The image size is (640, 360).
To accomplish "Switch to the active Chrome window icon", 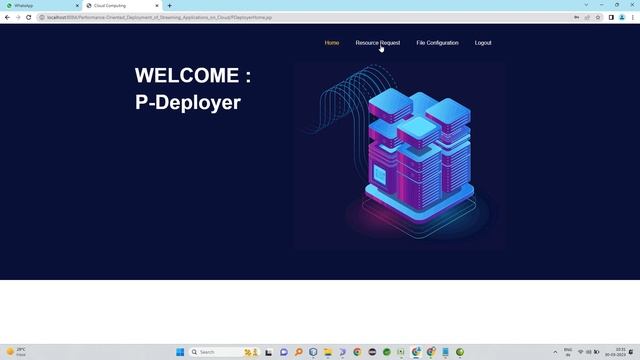I will point(416,352).
